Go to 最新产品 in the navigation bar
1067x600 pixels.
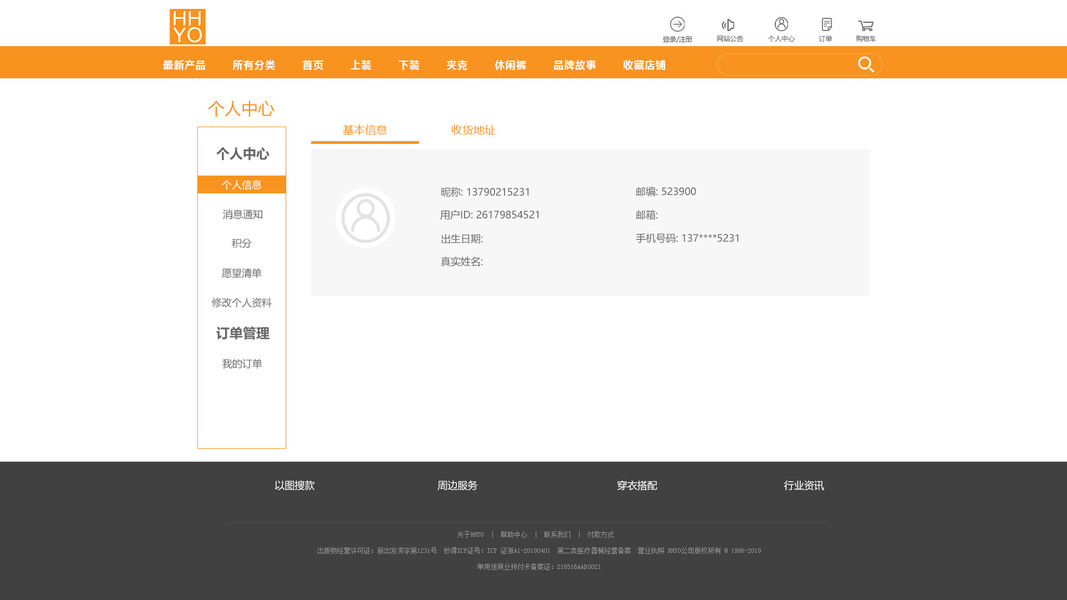point(184,65)
